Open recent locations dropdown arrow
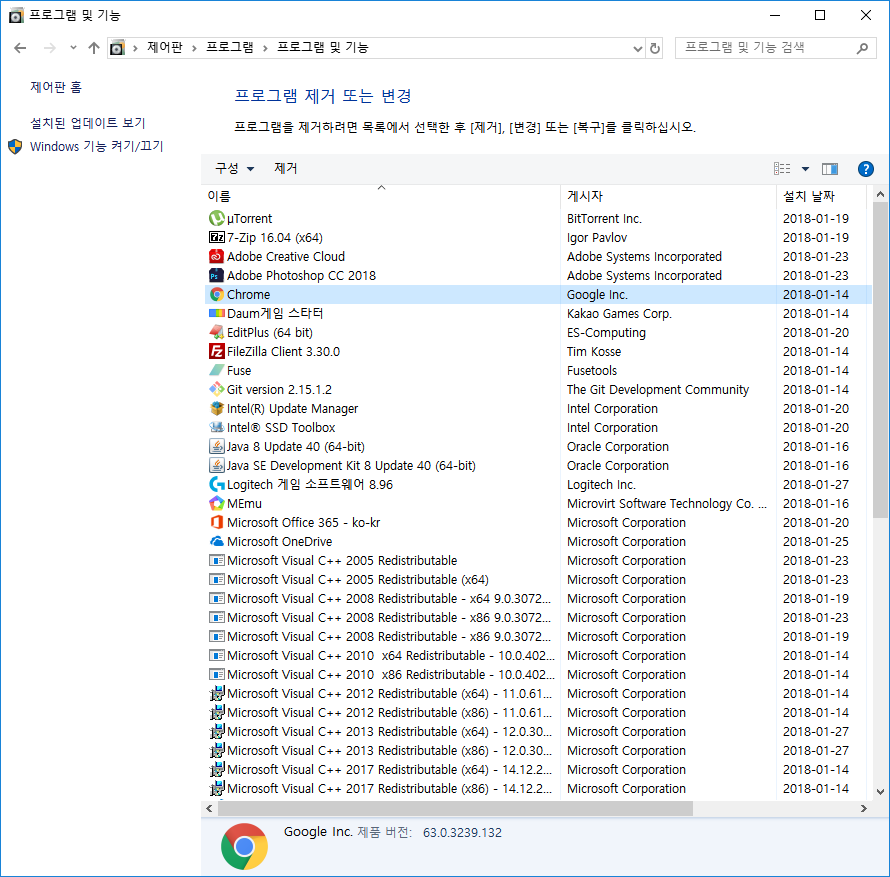Viewport: 890px width, 877px height. 73,48
